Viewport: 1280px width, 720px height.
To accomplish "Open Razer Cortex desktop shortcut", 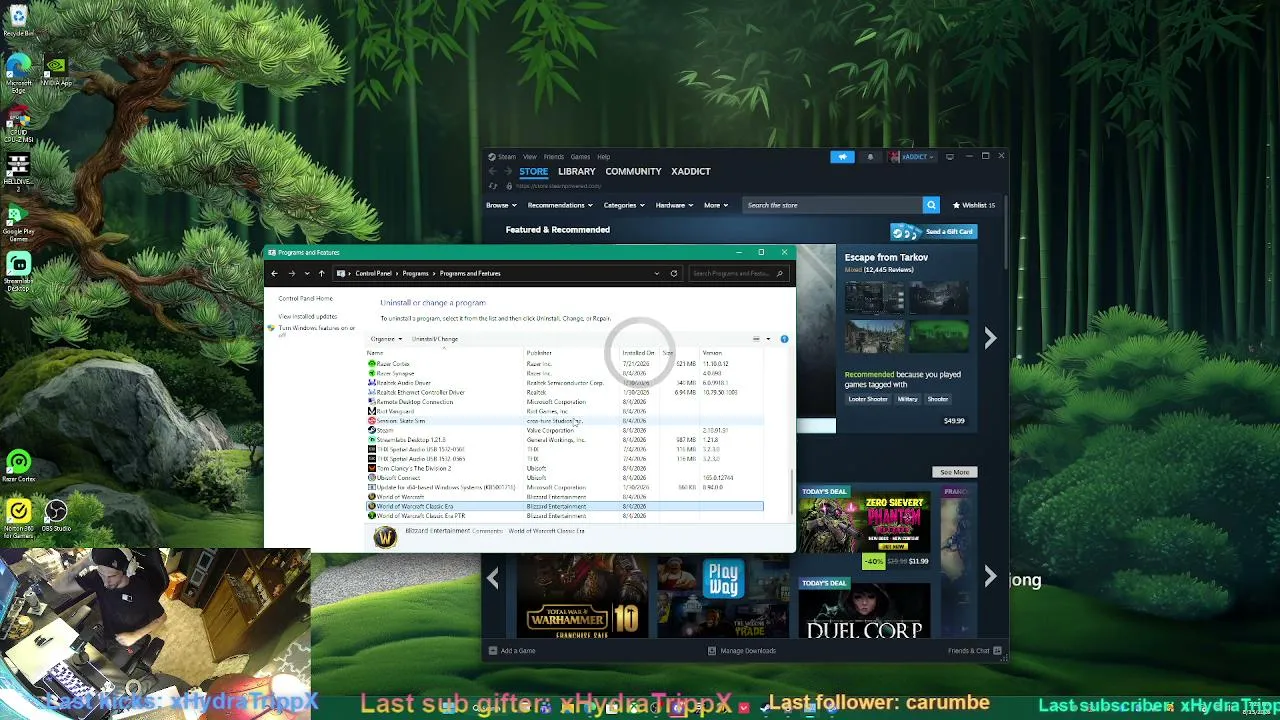I will (x=18, y=466).
